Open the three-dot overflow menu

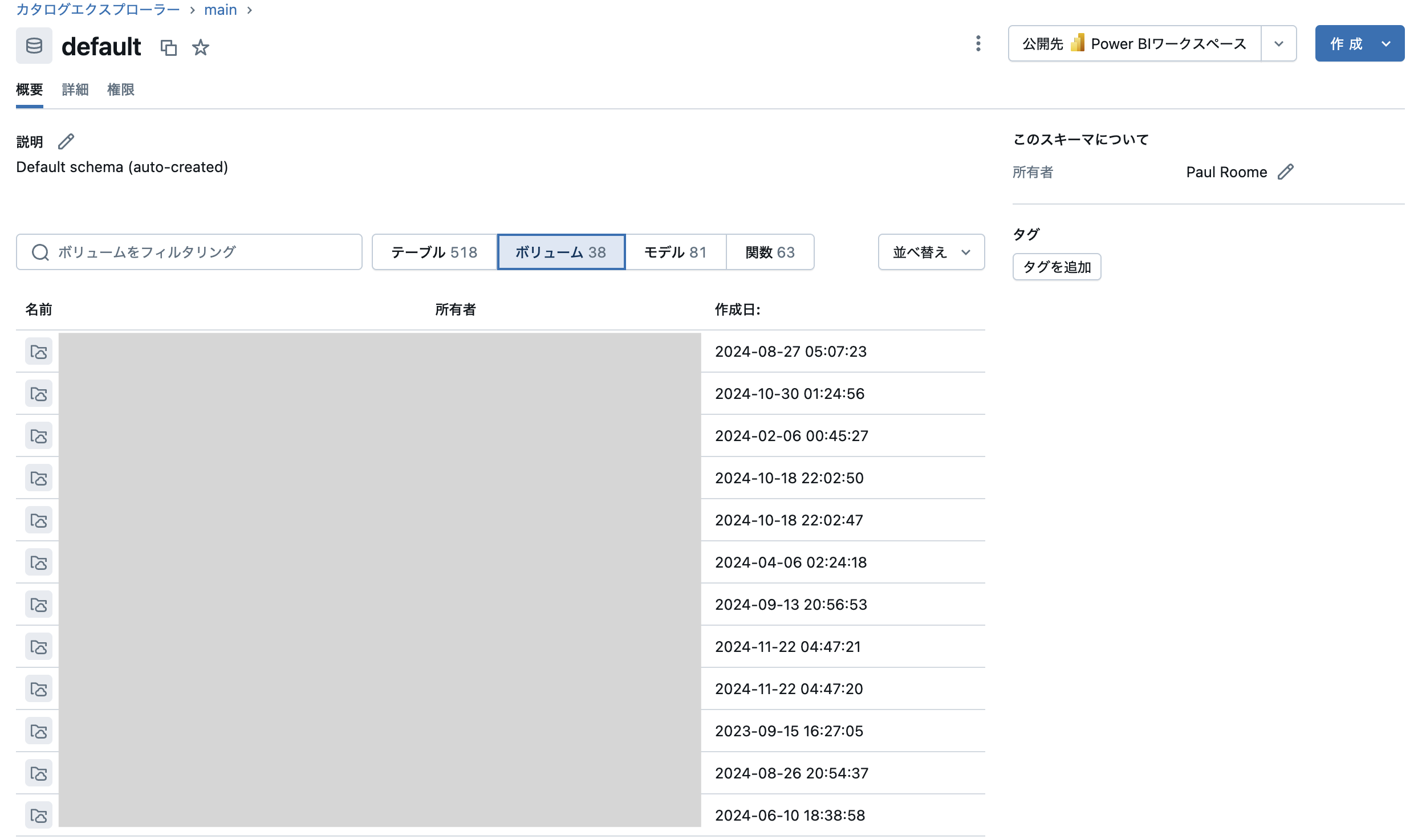coord(977,43)
